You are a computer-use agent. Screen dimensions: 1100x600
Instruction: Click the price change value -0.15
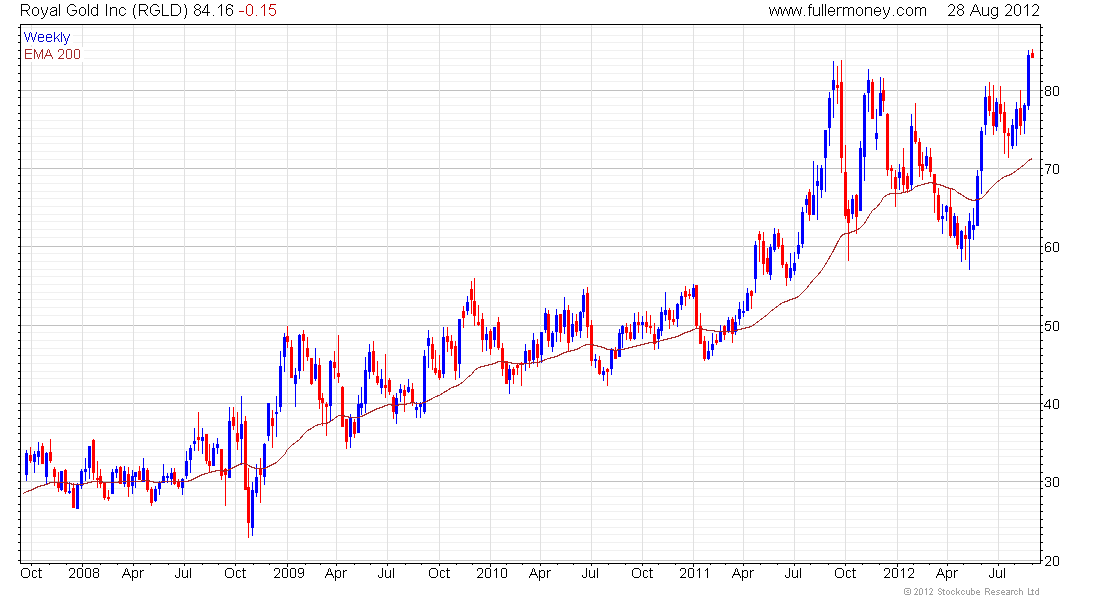(257, 11)
